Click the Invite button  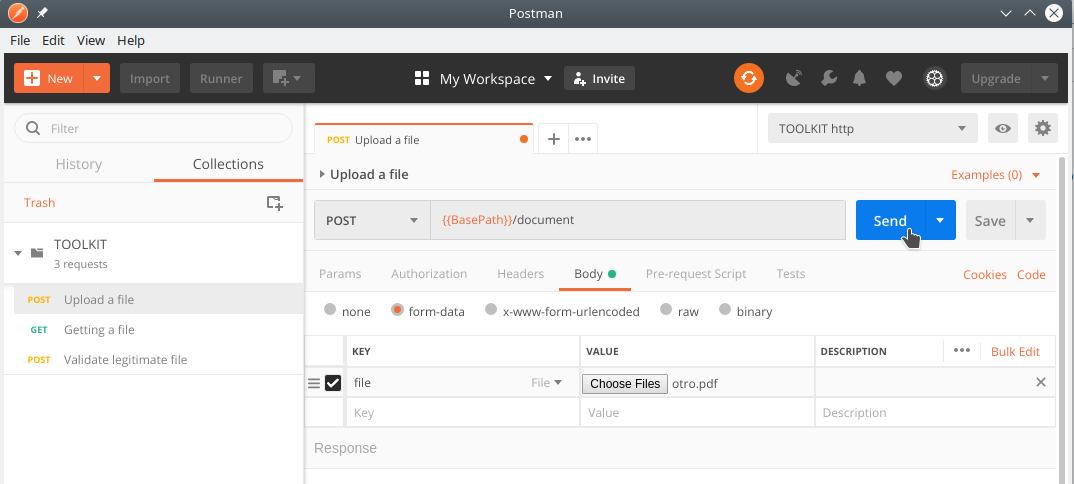point(599,78)
